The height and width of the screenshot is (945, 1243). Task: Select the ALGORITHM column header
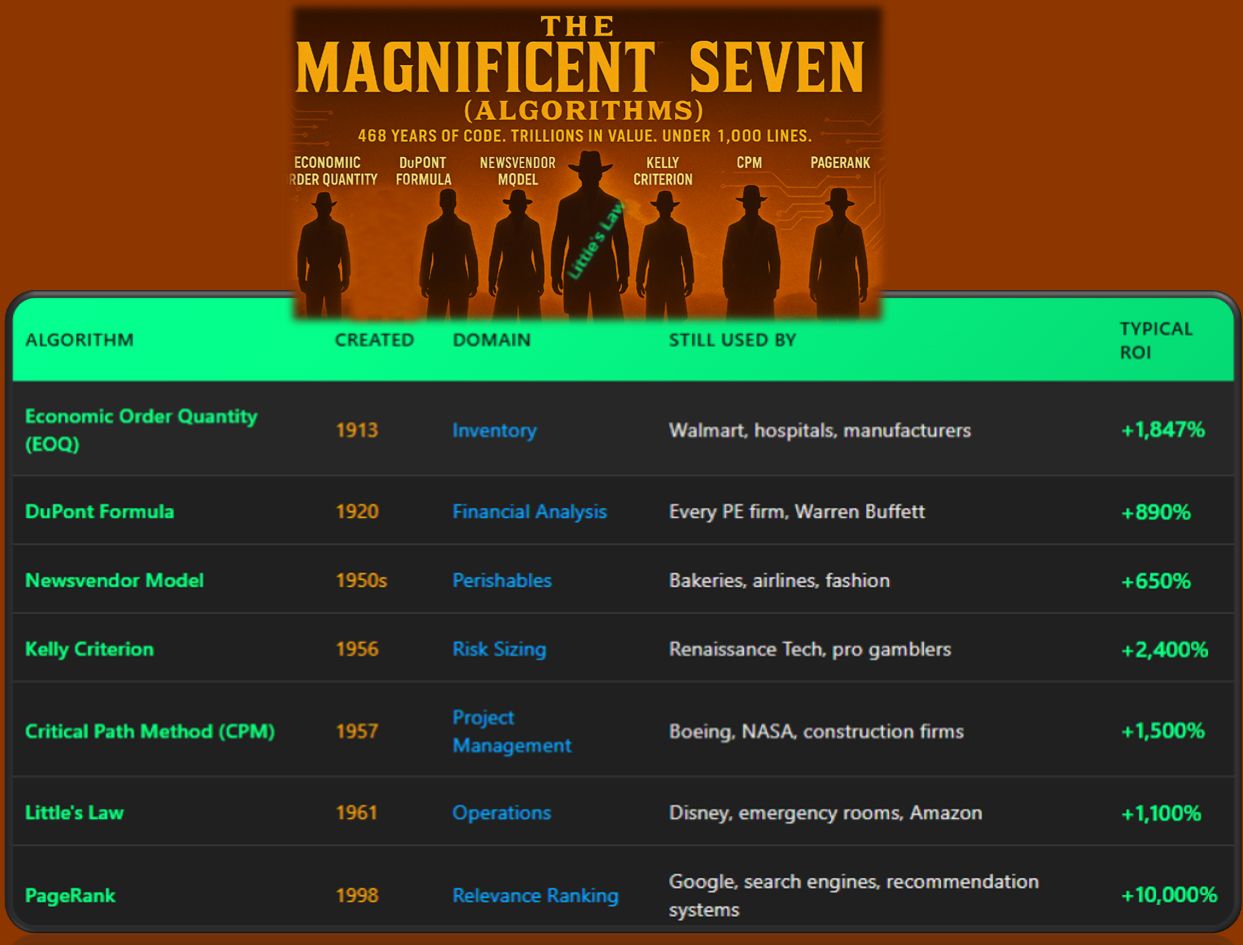tap(80, 339)
